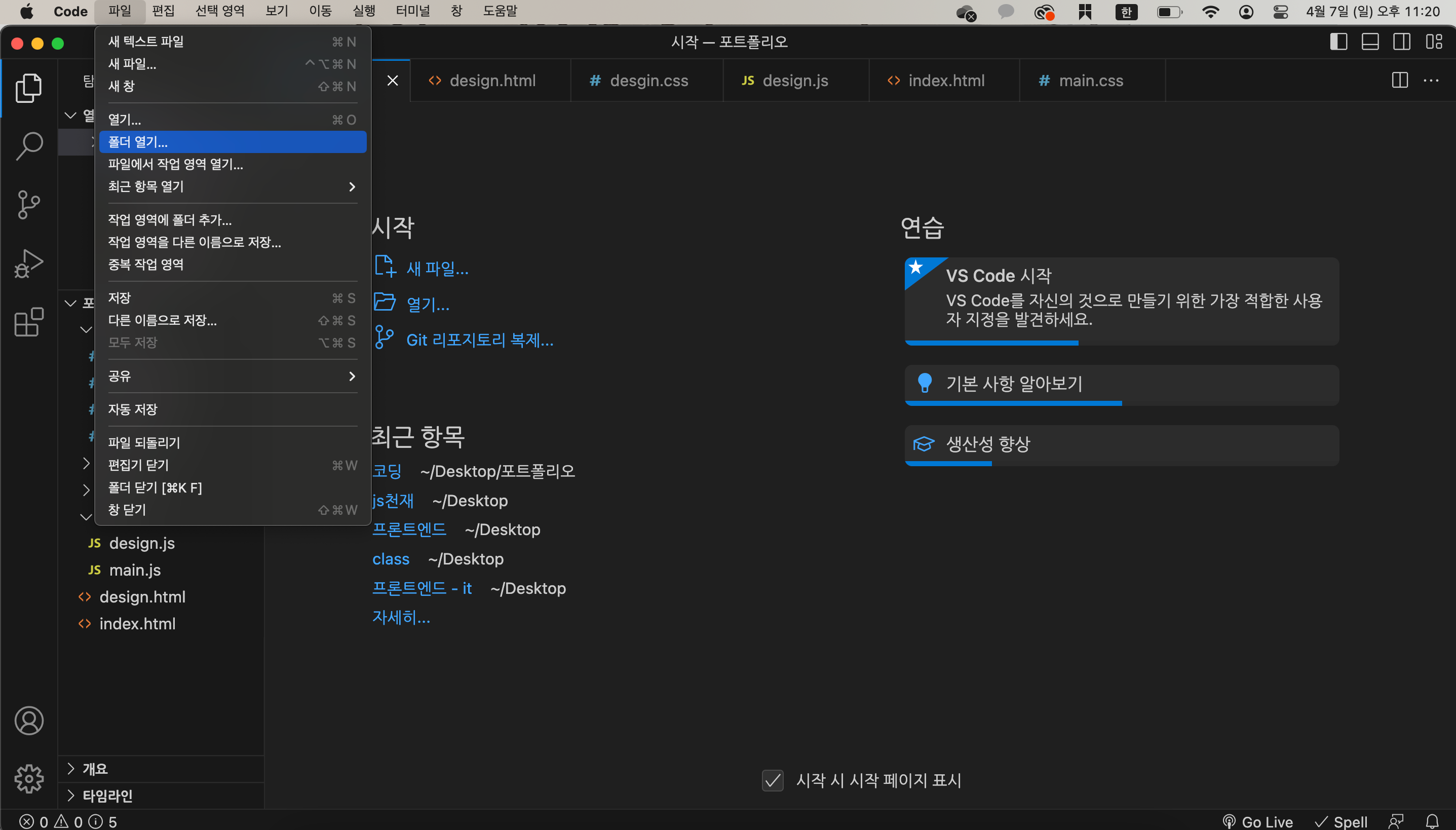
Task: Open the VS Code 시작 walkthrough card
Action: [x=1122, y=300]
